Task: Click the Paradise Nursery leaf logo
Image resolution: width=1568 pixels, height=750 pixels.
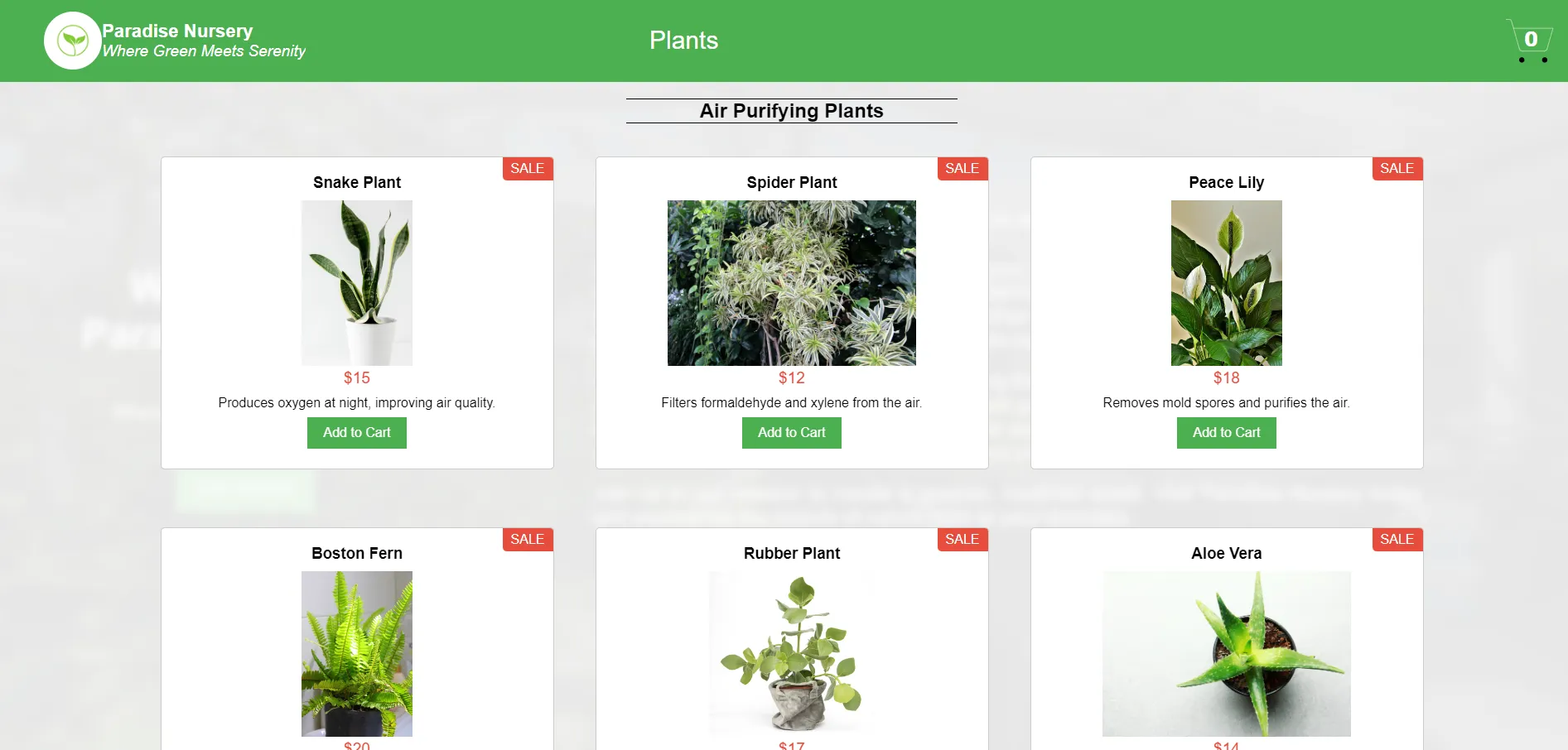Action: coord(73,41)
